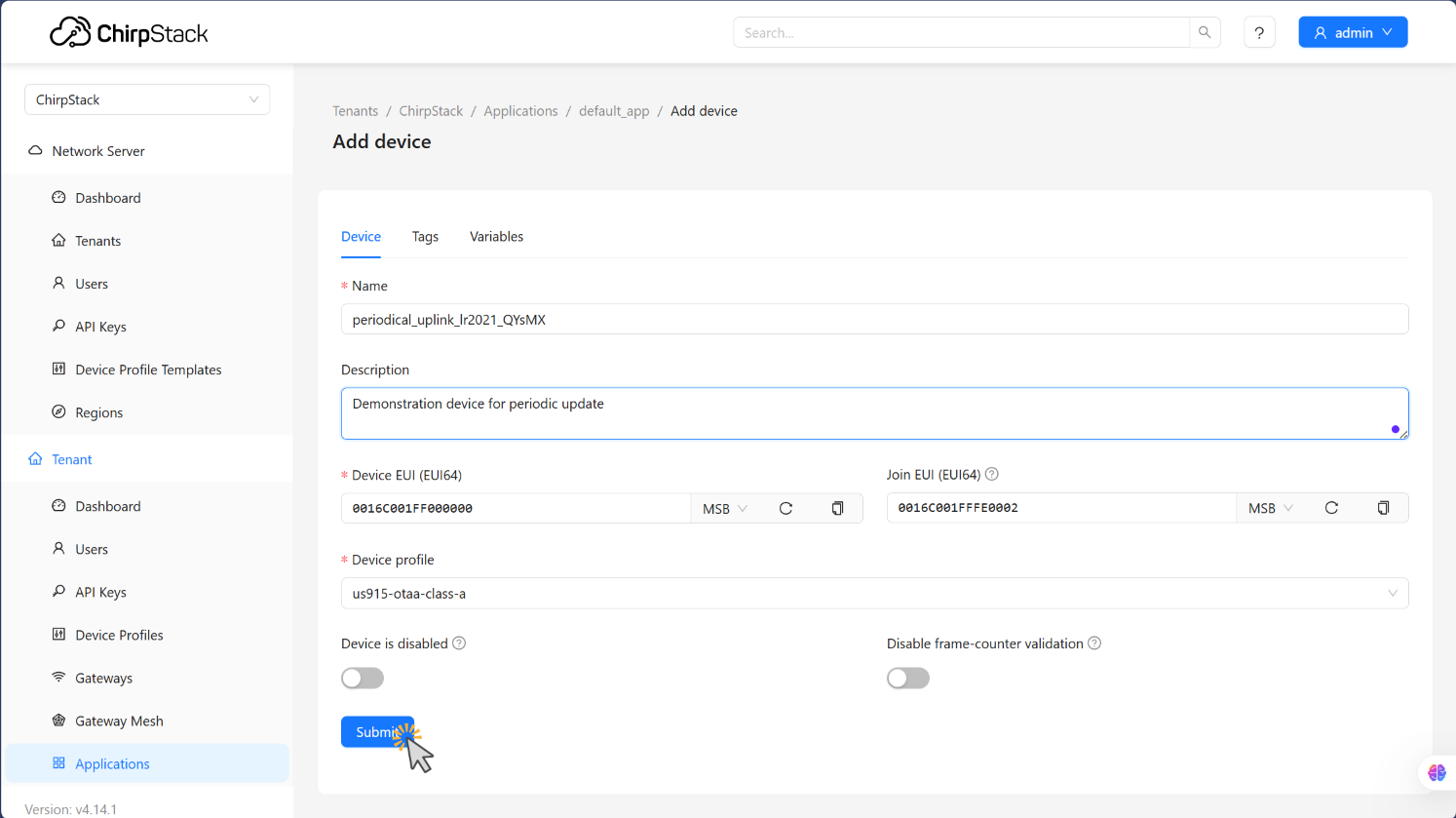Open Device Profile Templates
Image resolution: width=1456 pixels, height=818 pixels.
(147, 370)
